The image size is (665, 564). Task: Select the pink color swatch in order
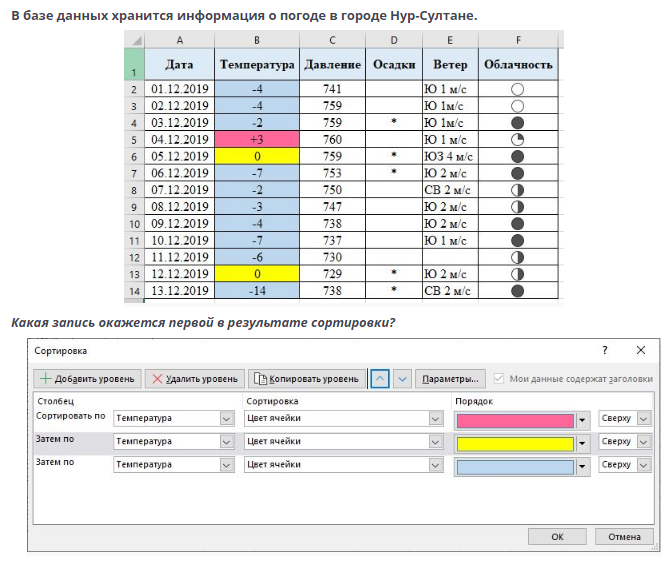pyautogui.click(x=515, y=419)
